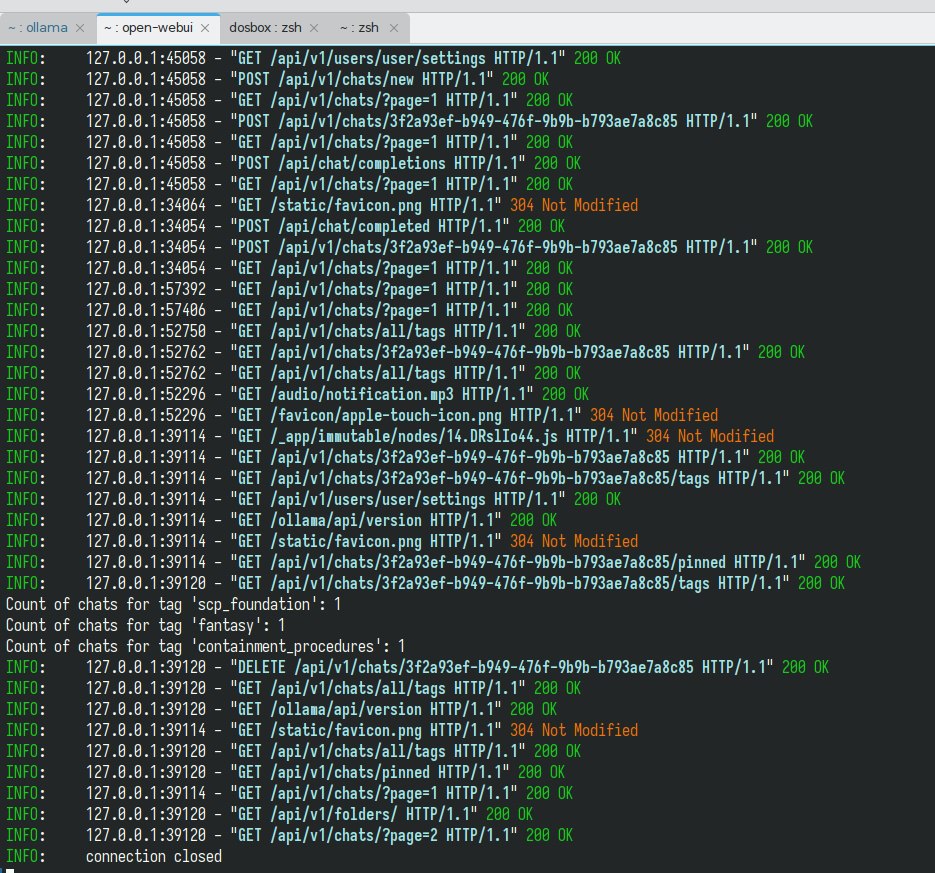
Task: Close the ollama terminal tab
Action: coord(80,28)
